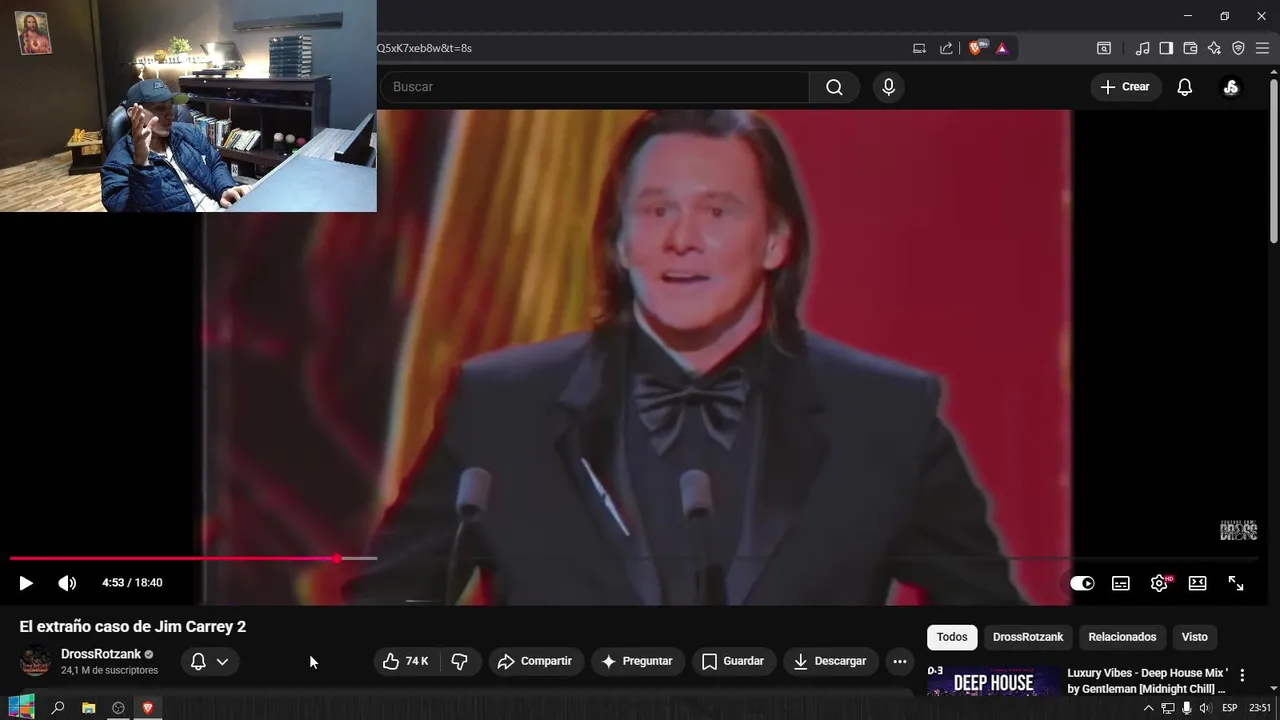Enter fullscreen with the expand arrows icon
Screen dimensions: 1280x720
click(1236, 583)
